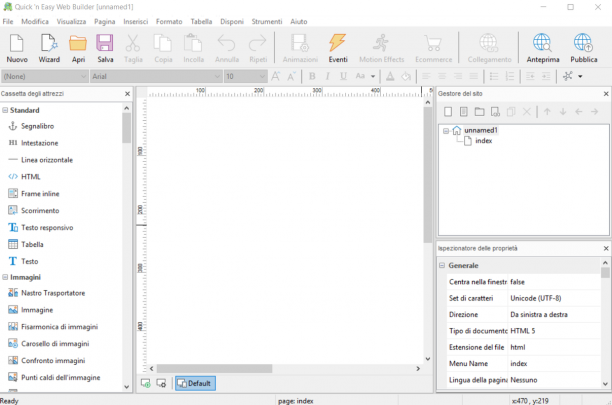Toggle underline formatting
This screenshot has width=612, height=405.
pyautogui.click(x=343, y=76)
